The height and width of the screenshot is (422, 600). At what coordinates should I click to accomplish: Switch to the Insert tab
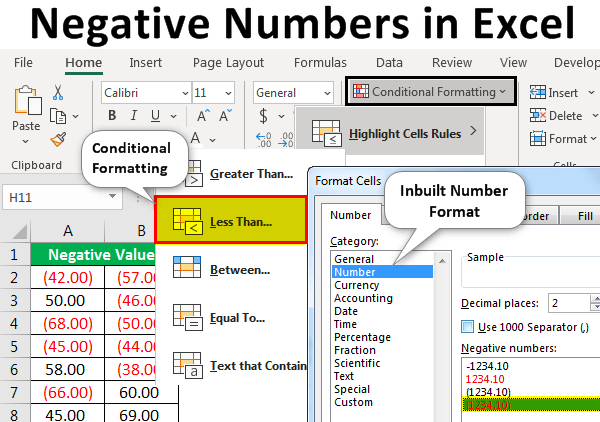pos(145,63)
